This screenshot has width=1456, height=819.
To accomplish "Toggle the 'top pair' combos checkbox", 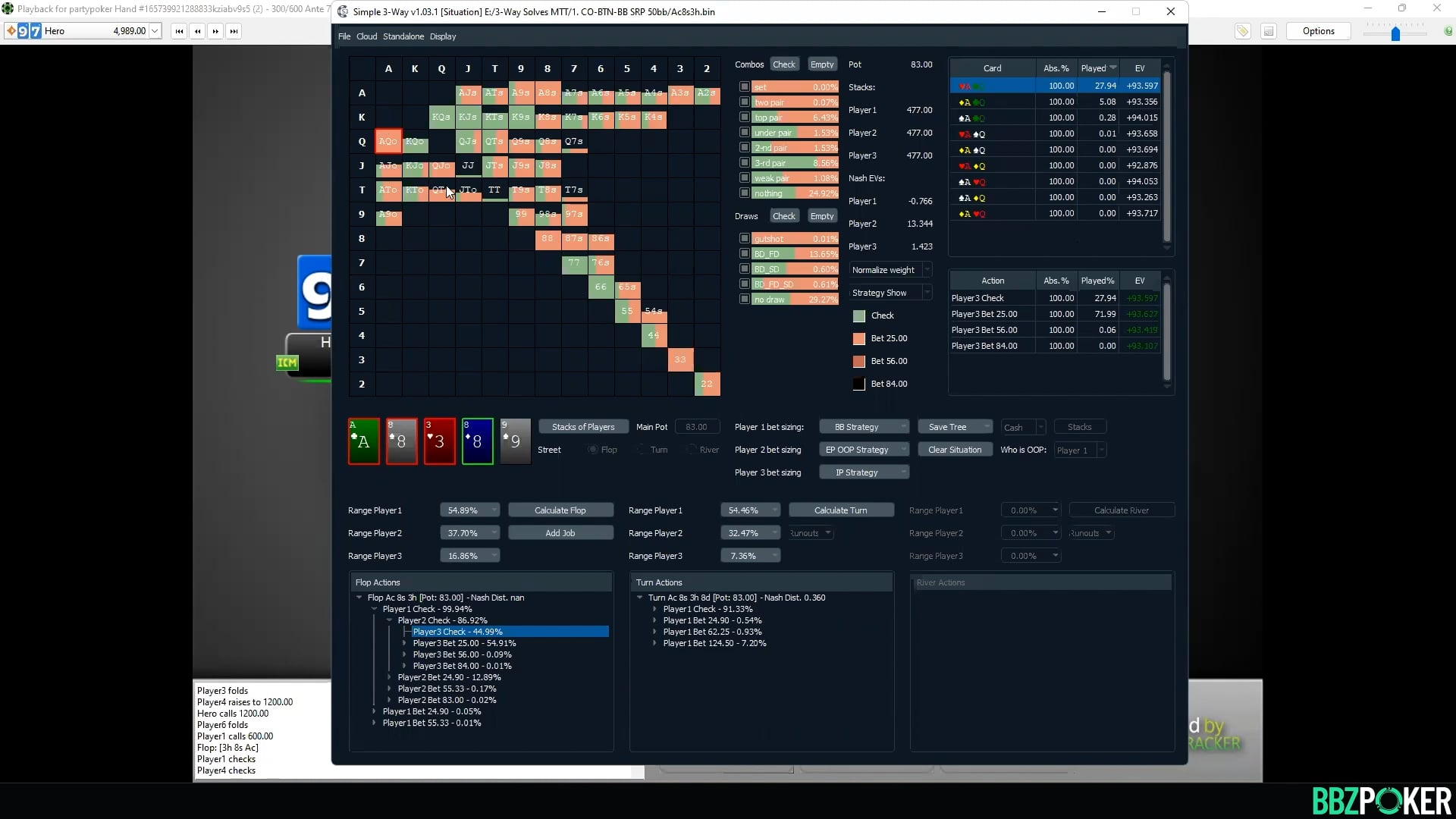I will point(744,118).
